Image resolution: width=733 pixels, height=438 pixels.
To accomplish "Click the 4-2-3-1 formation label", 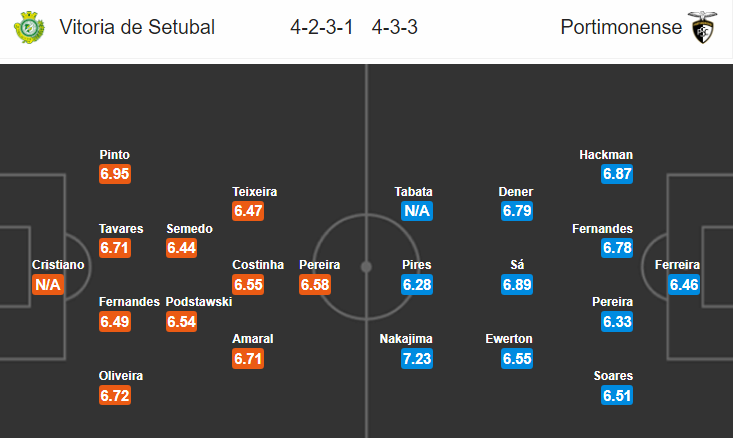I will point(322,27).
